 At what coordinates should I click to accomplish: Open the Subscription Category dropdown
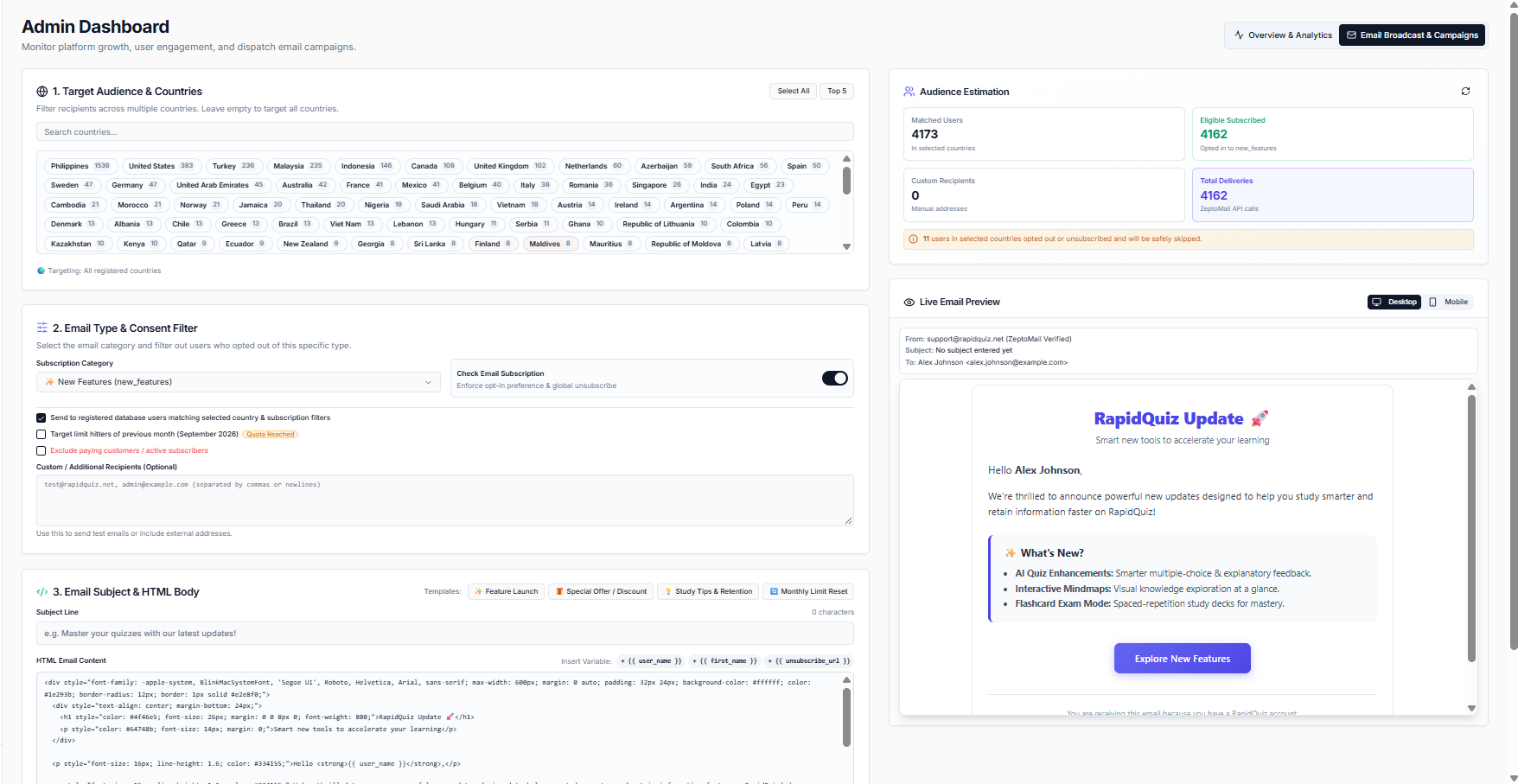(239, 382)
